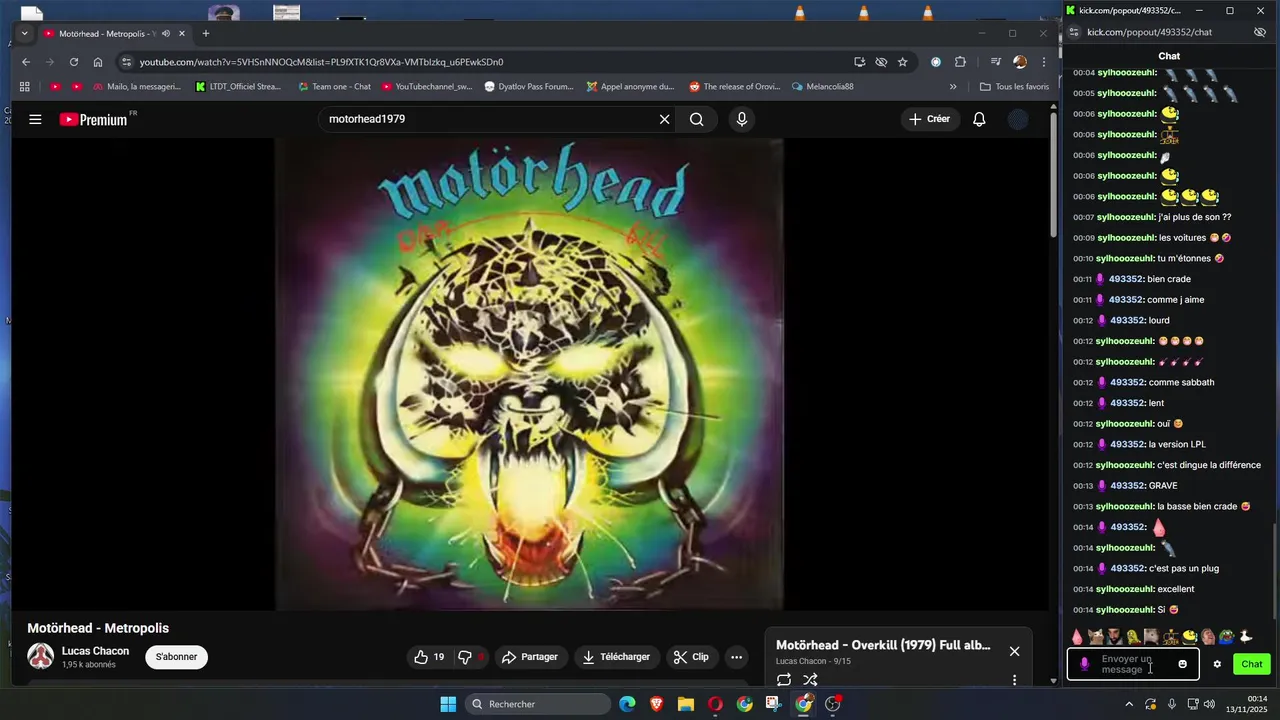Show hidden system tray icons
Screen dimensions: 1280x720
point(1129,704)
